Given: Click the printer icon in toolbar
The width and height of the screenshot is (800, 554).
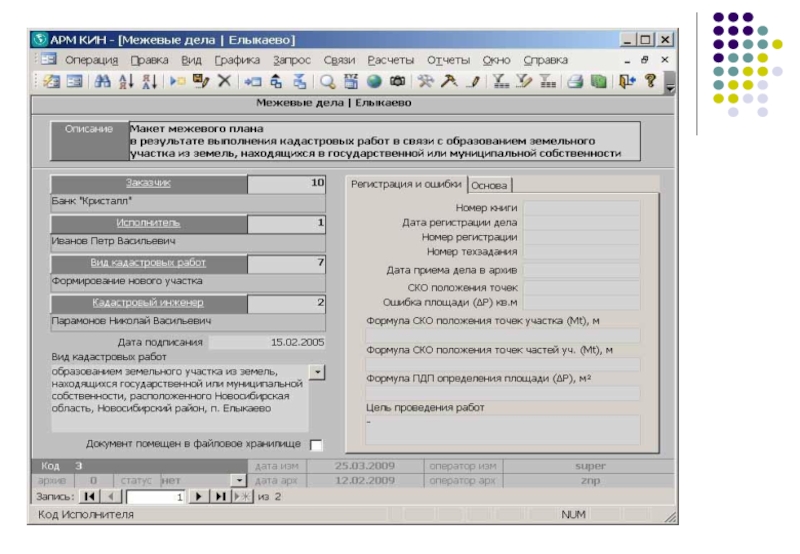Looking at the screenshot, I should coord(578,83).
